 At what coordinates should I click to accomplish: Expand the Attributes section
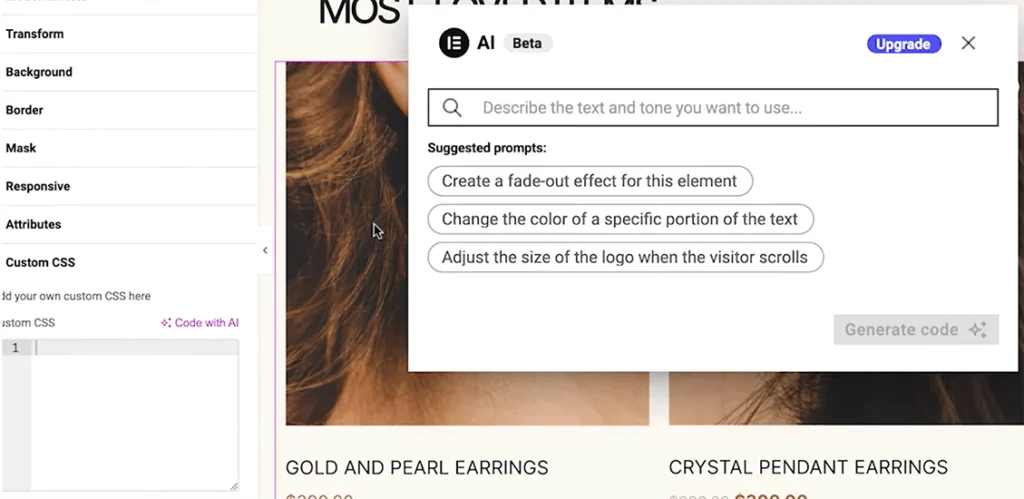129,224
